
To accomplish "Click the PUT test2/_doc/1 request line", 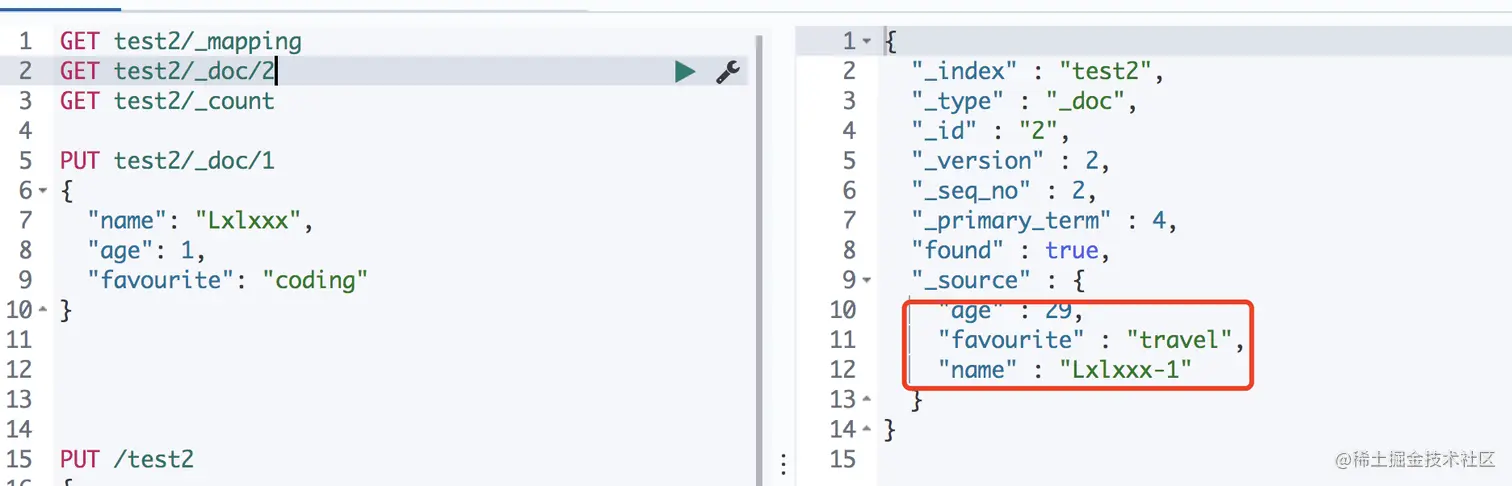I will 167,160.
